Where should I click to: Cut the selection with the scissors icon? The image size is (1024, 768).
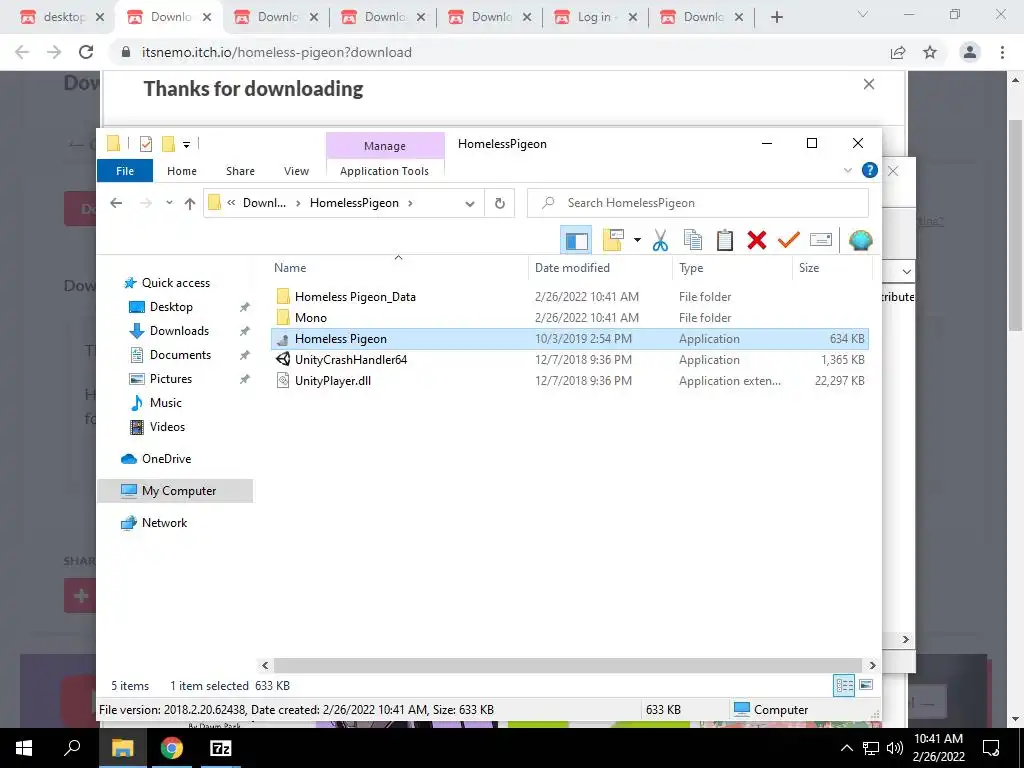pos(660,240)
